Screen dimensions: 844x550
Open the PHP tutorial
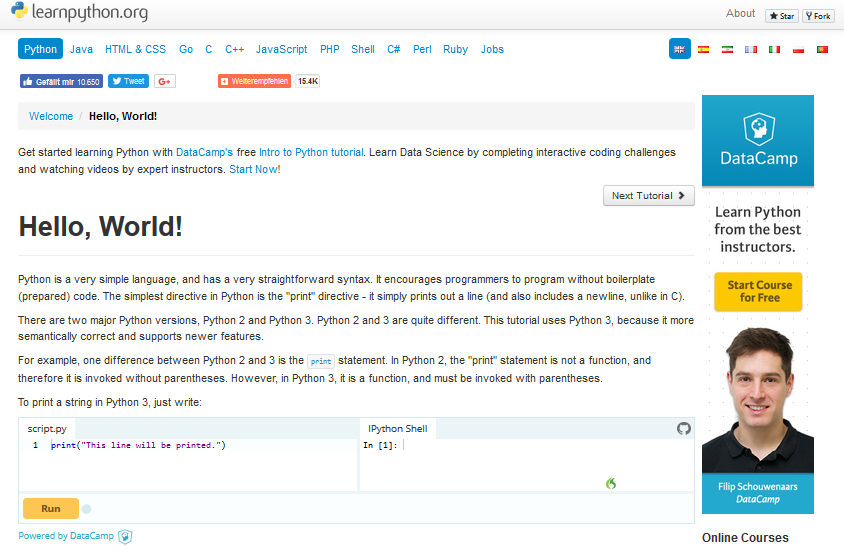click(x=329, y=49)
